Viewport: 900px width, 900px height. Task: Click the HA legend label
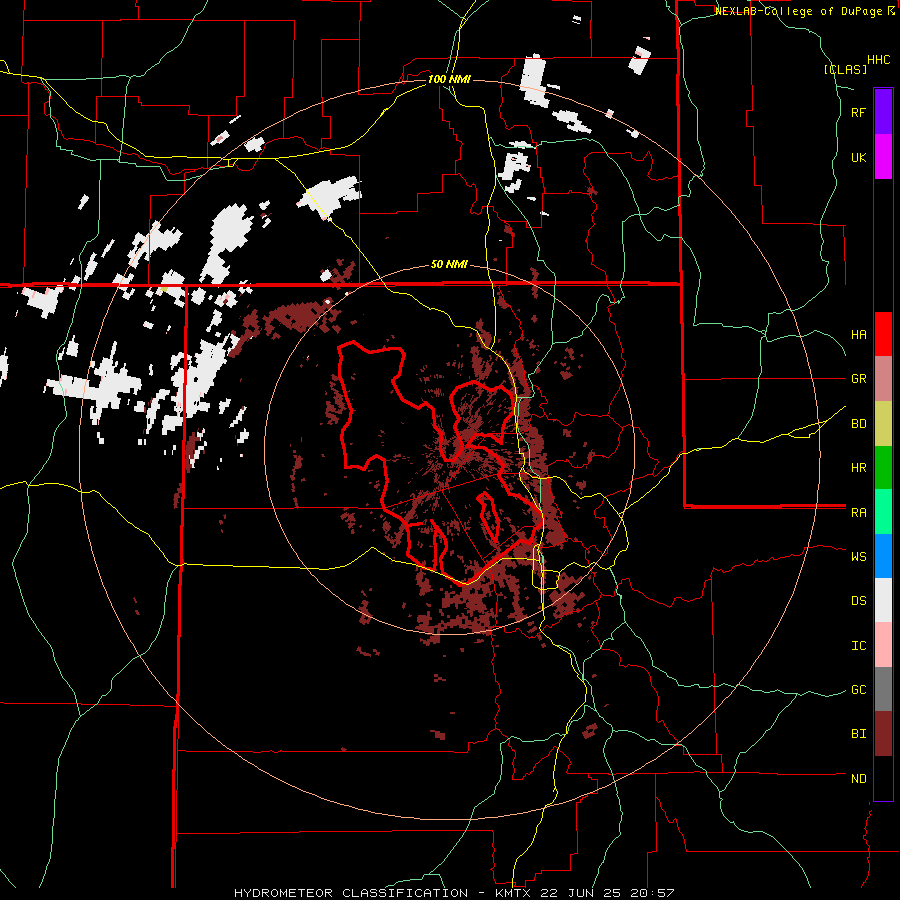tap(859, 335)
